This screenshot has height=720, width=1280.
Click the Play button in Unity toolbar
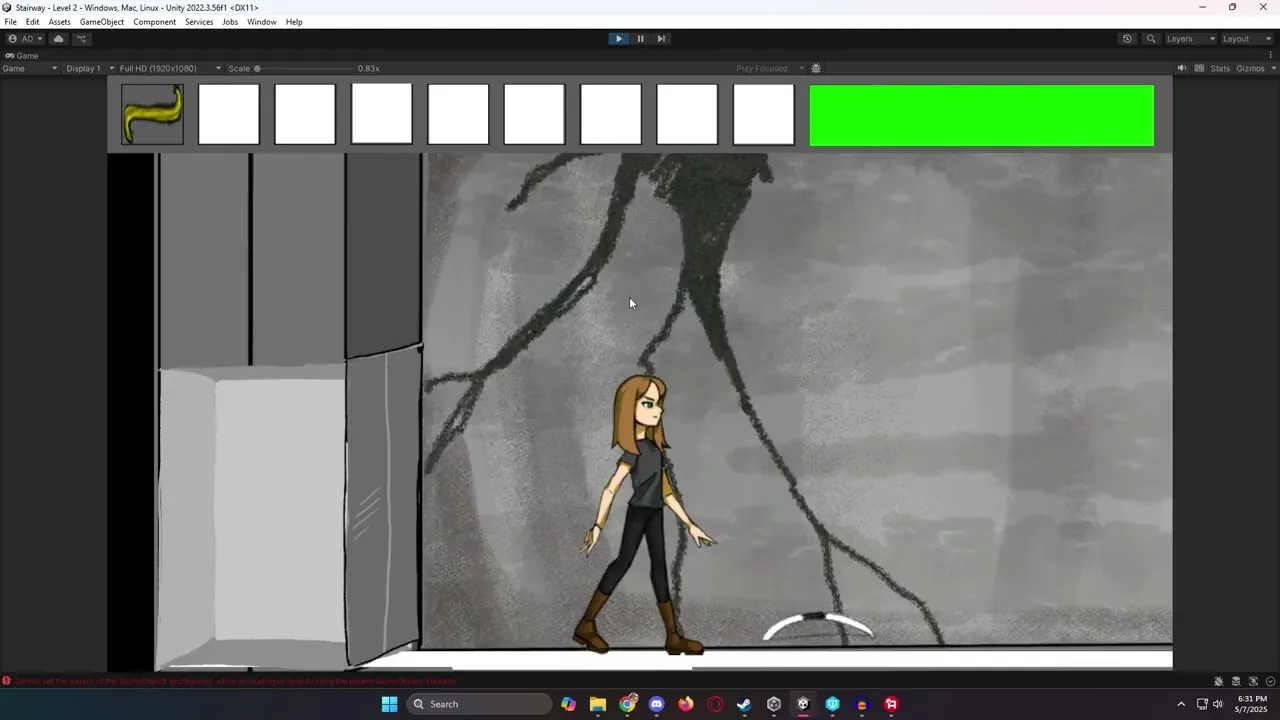point(619,39)
